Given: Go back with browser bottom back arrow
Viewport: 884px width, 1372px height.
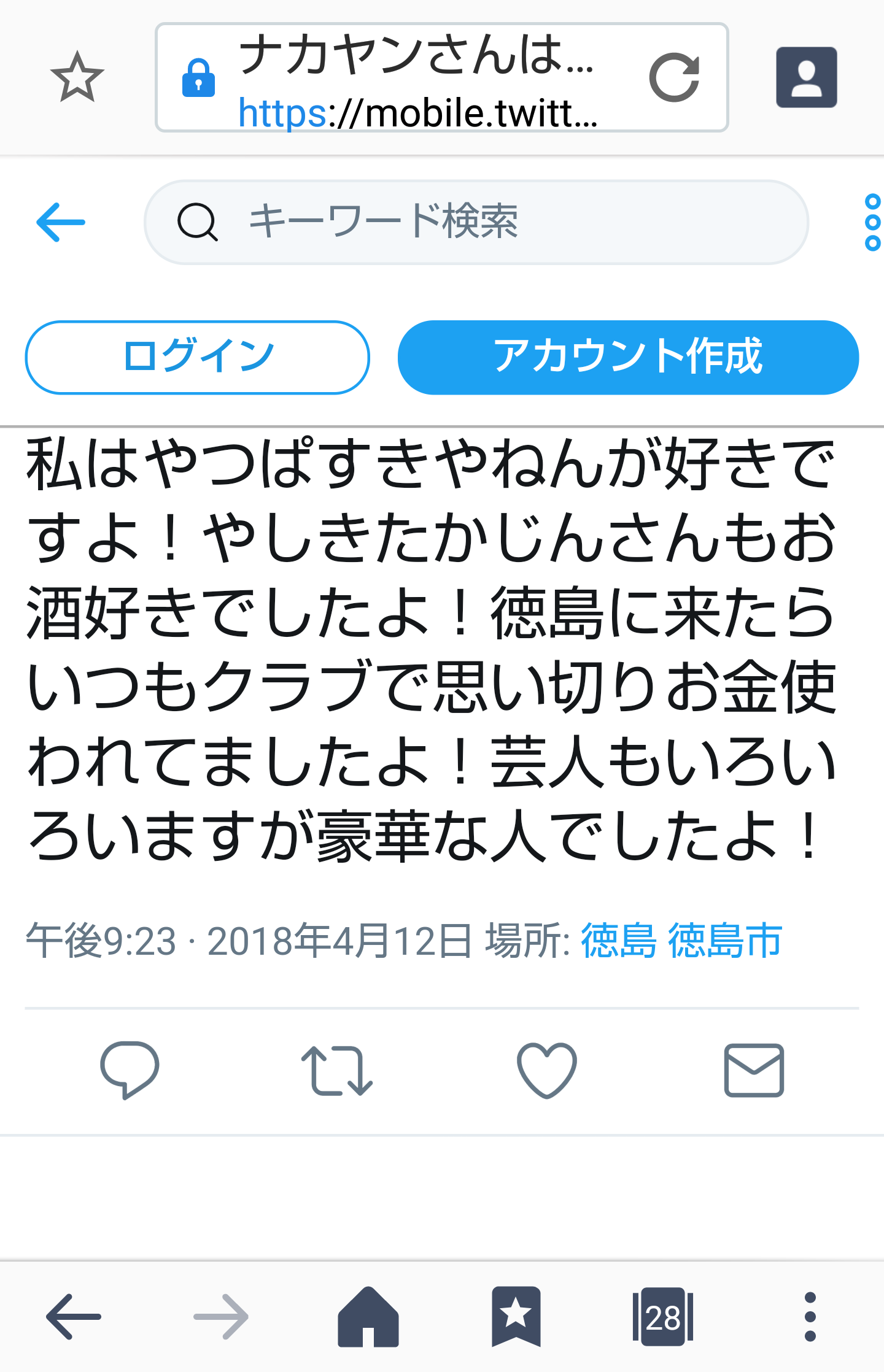Looking at the screenshot, I should click(x=74, y=1317).
